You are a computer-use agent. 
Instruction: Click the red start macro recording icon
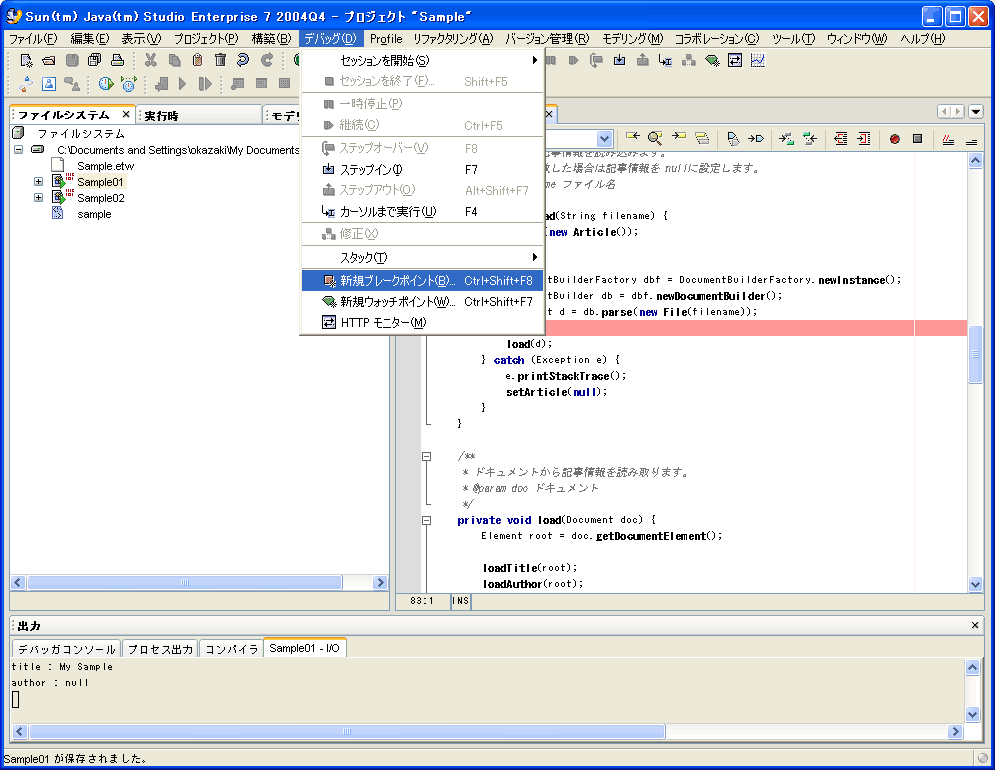tap(895, 138)
